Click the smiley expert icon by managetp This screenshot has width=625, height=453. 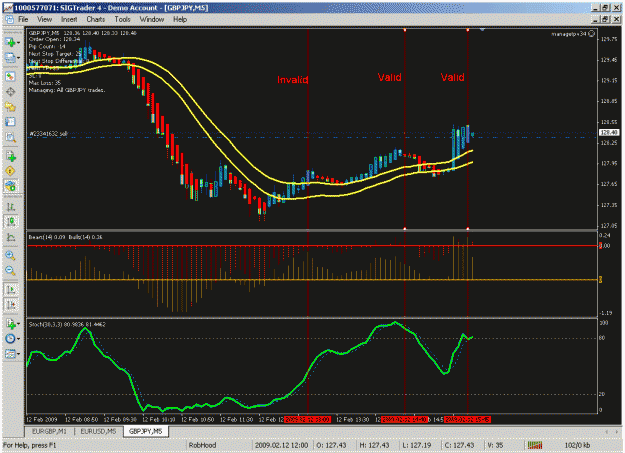(592, 34)
